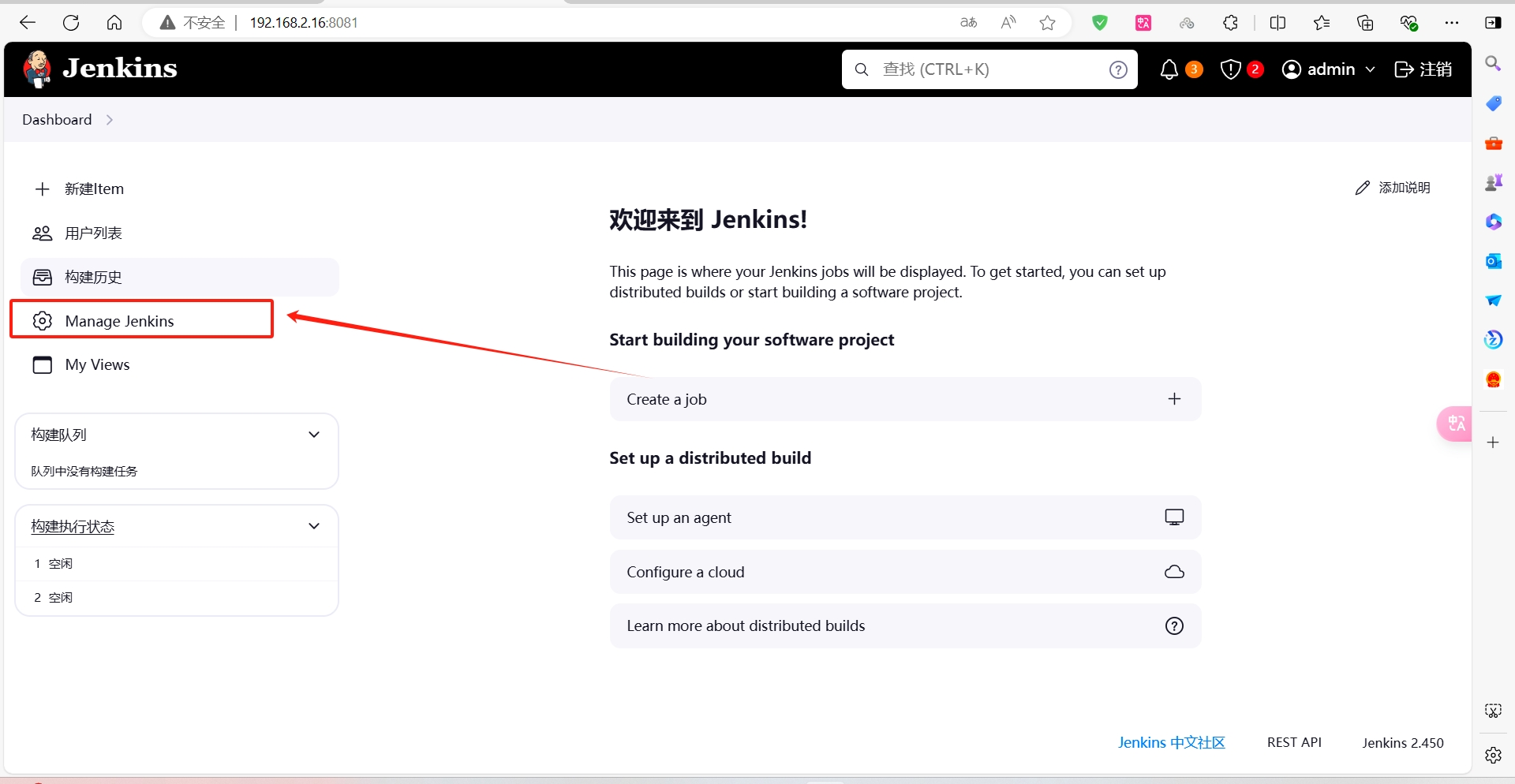Go back in browser

pyautogui.click(x=28, y=23)
